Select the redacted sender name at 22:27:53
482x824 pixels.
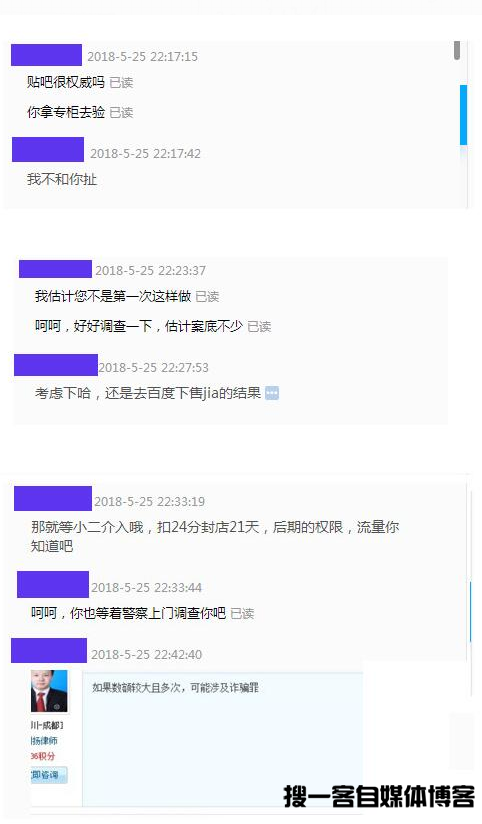pyautogui.click(x=56, y=365)
